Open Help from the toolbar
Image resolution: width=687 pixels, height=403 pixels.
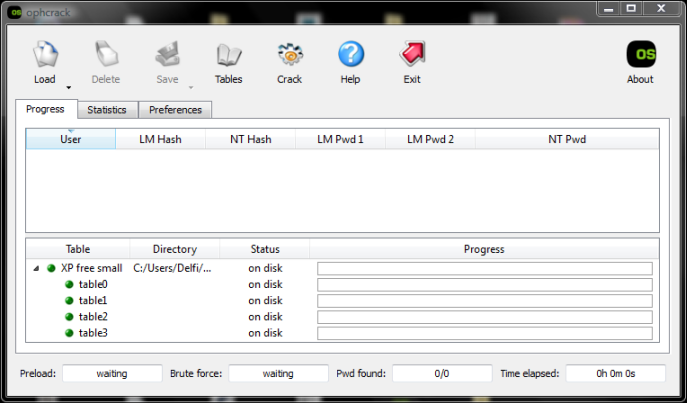pos(351,54)
